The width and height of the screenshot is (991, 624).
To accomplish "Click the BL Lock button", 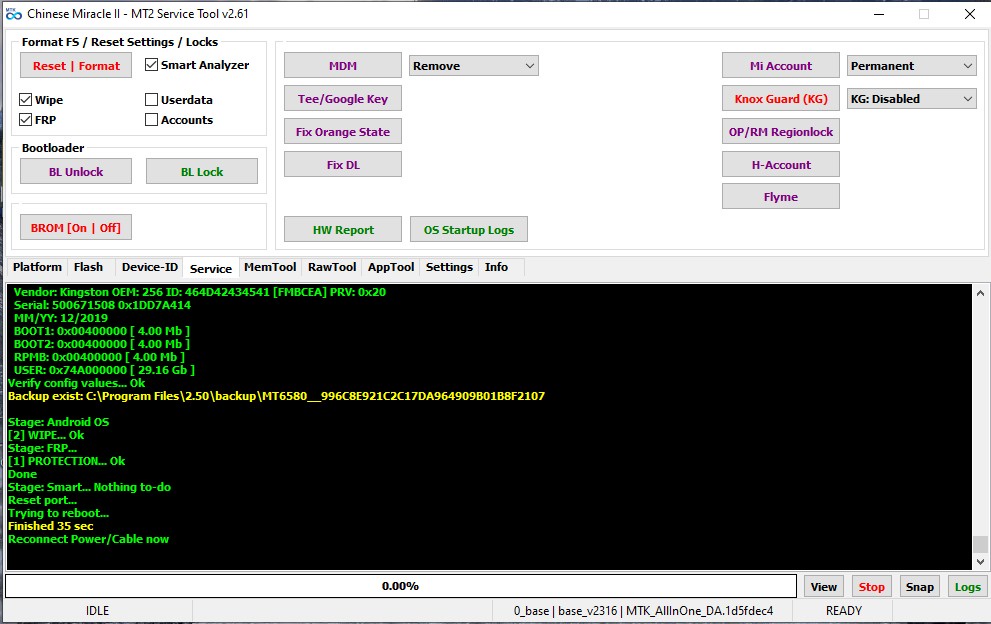I will (202, 171).
